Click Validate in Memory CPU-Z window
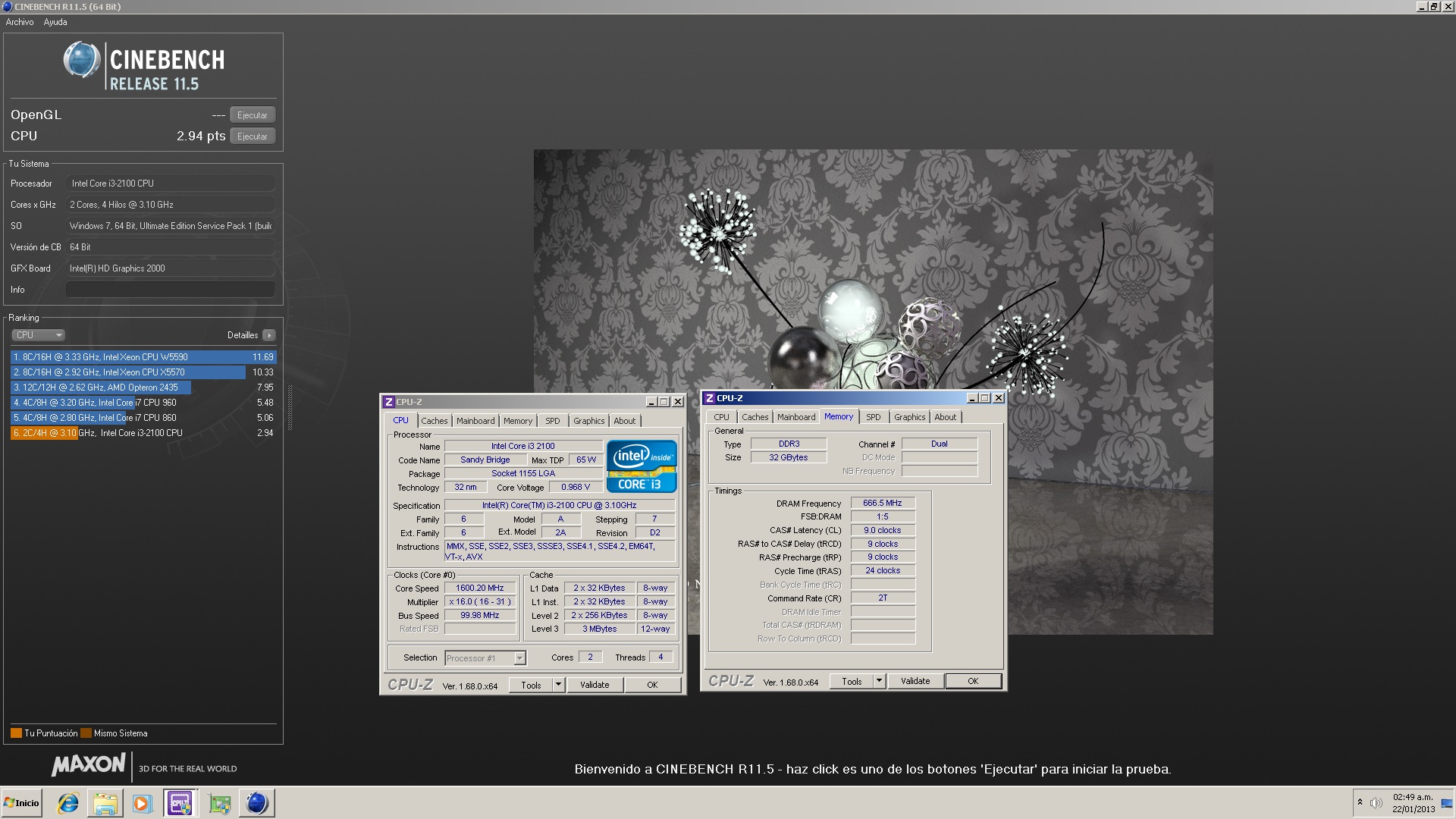Image resolution: width=1456 pixels, height=819 pixels. pos(915,681)
